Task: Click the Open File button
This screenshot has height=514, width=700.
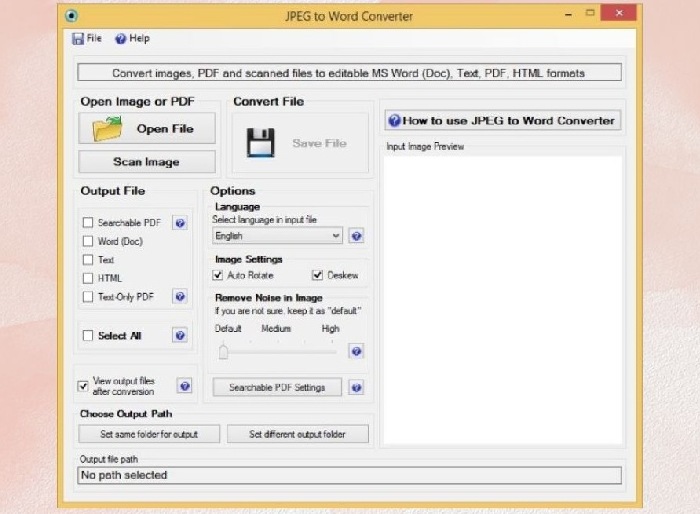Action: tap(147, 129)
